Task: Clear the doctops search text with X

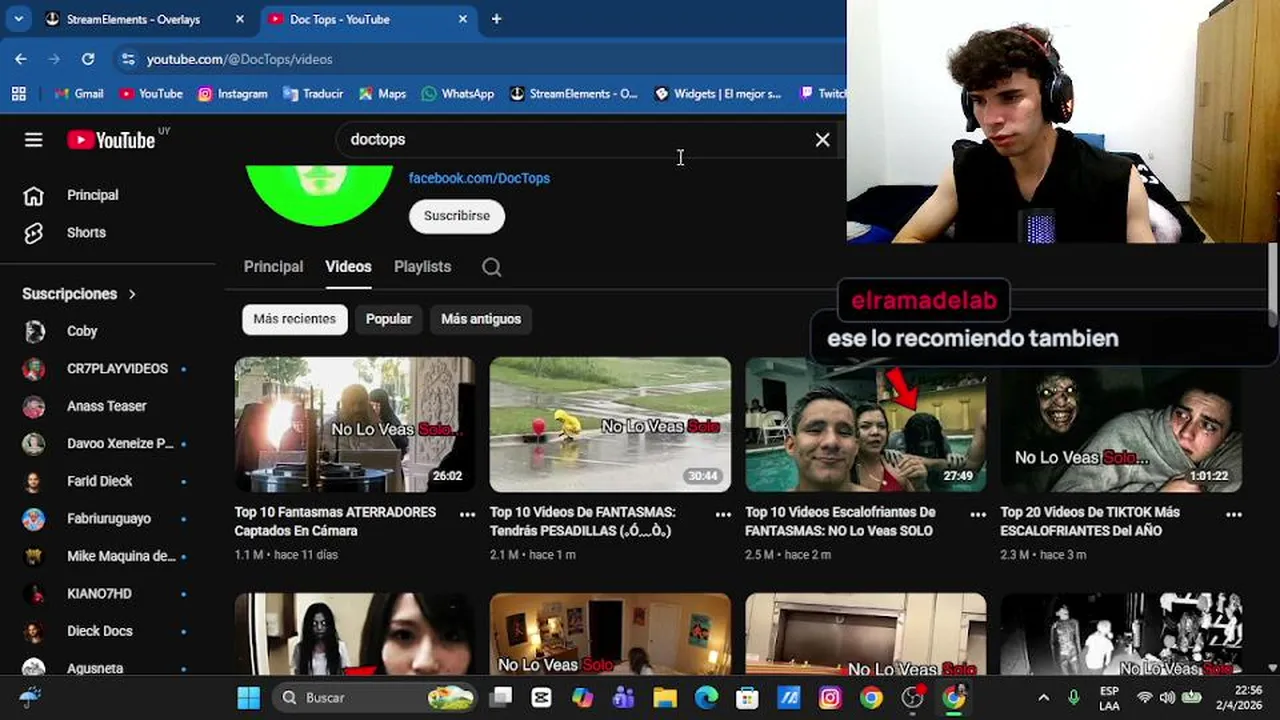Action: click(822, 140)
